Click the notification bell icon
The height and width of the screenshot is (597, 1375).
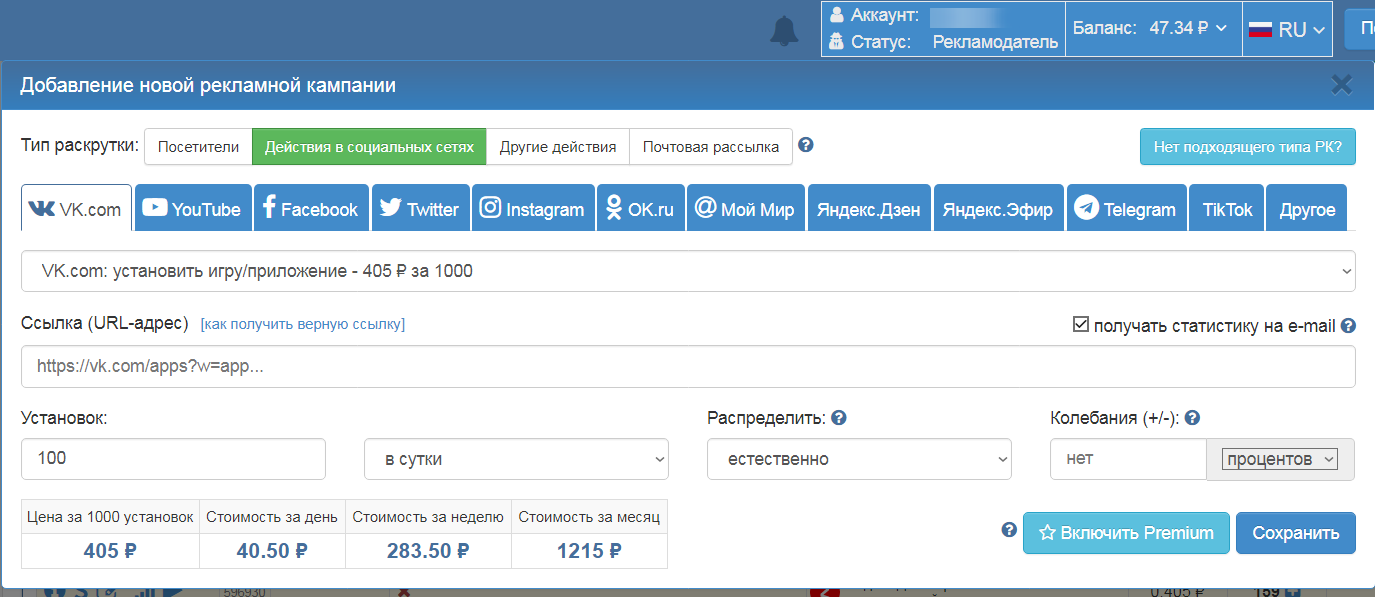click(x=784, y=31)
